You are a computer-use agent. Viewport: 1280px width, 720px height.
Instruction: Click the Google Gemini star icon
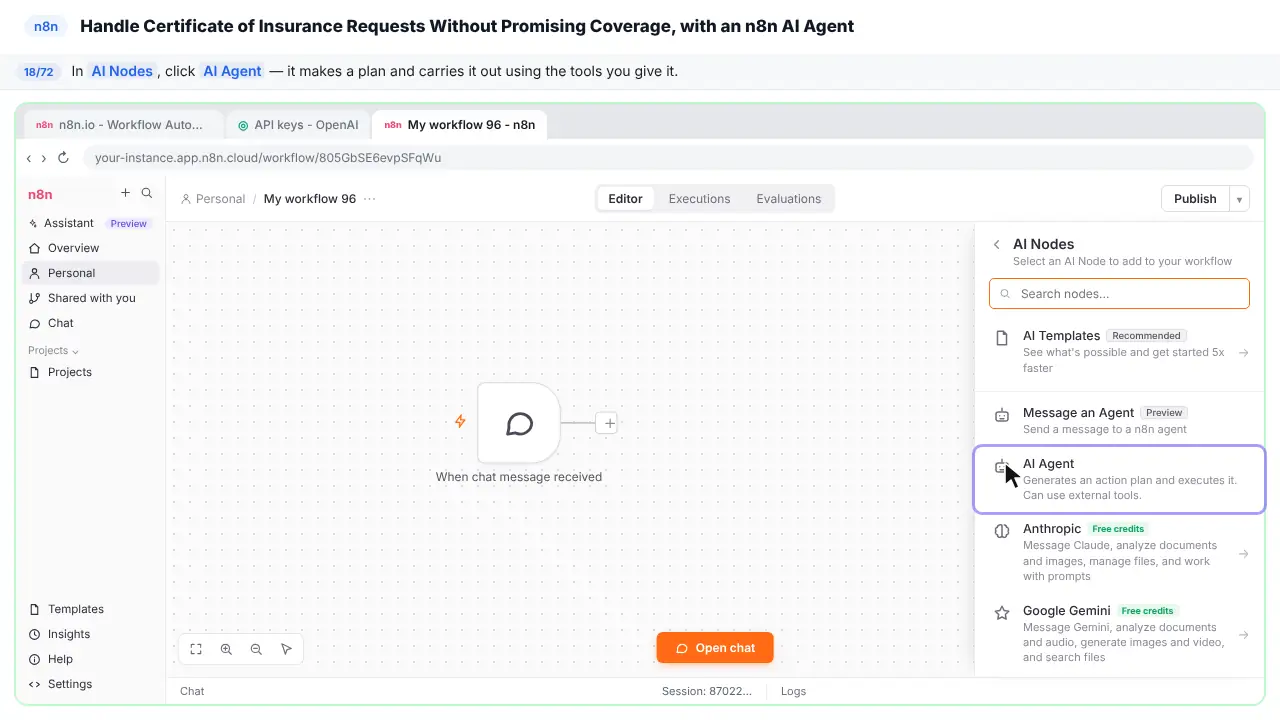click(1002, 613)
